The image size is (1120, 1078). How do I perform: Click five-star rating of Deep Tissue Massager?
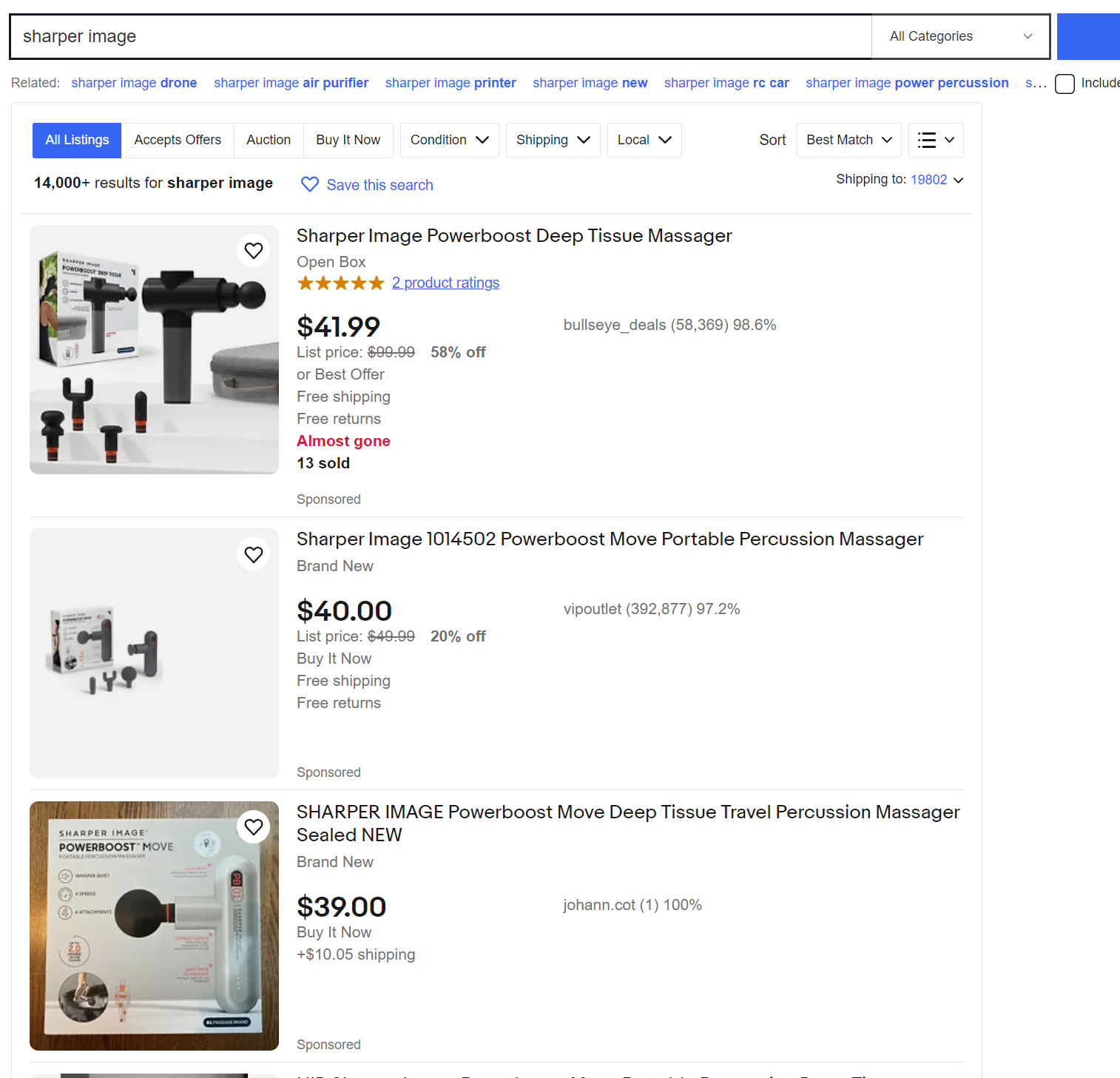pyautogui.click(x=340, y=283)
